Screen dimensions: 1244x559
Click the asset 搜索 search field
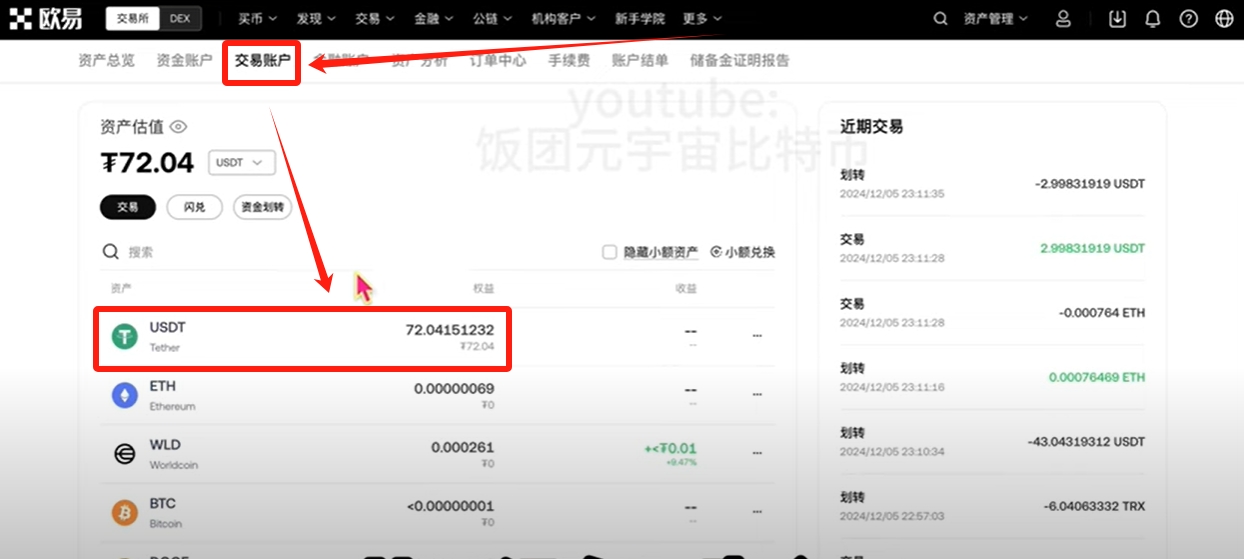click(x=340, y=252)
